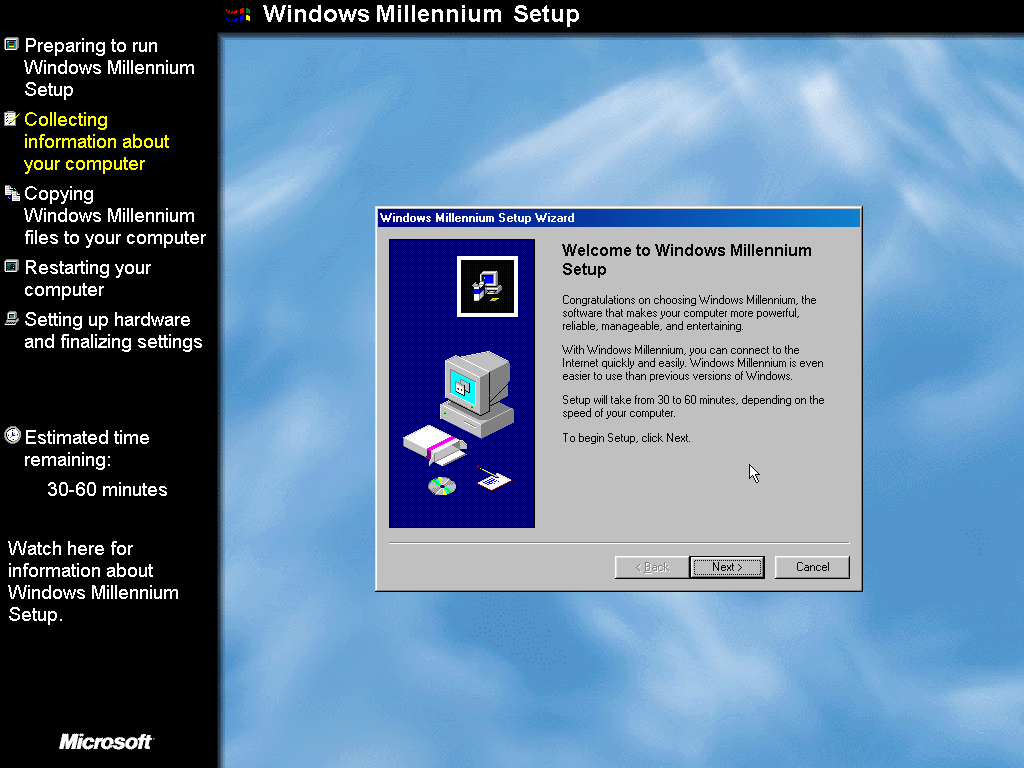Click the software box graphic in wizard
The height and width of the screenshot is (768, 1024).
pos(434,445)
